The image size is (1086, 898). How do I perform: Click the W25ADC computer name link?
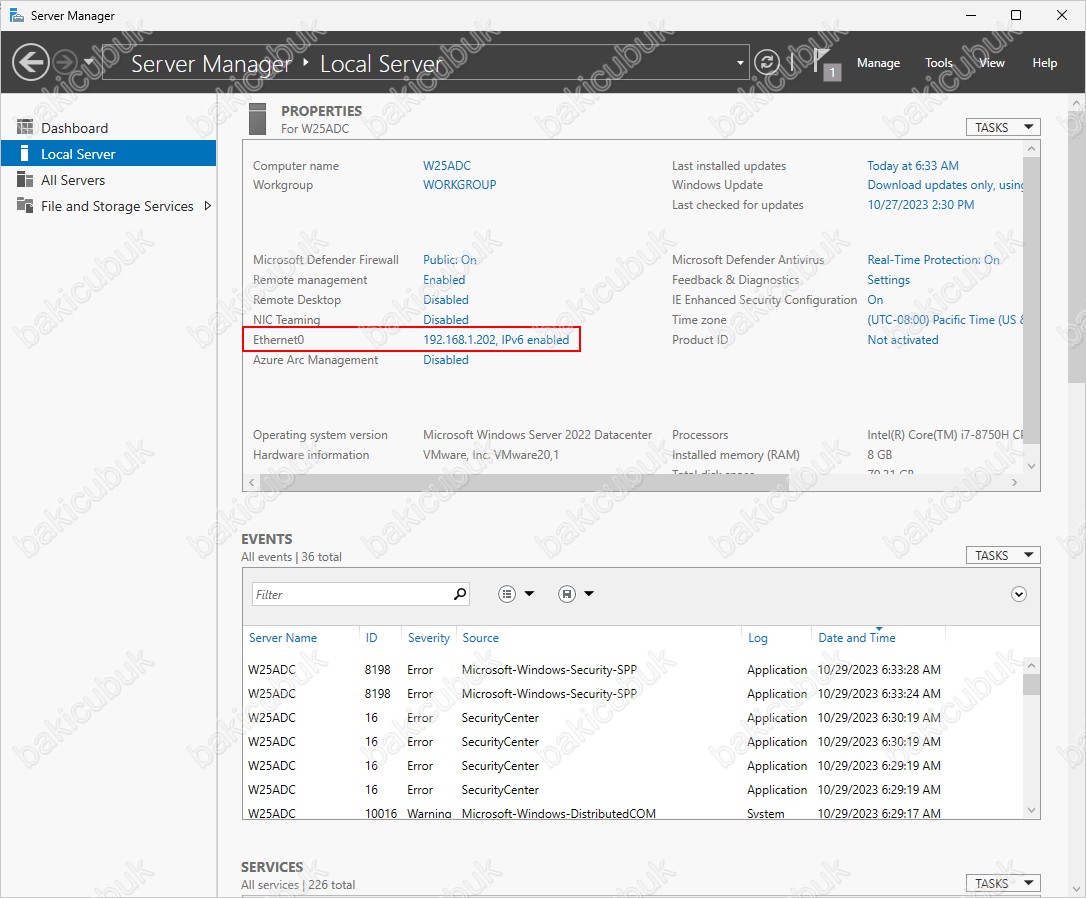click(447, 165)
